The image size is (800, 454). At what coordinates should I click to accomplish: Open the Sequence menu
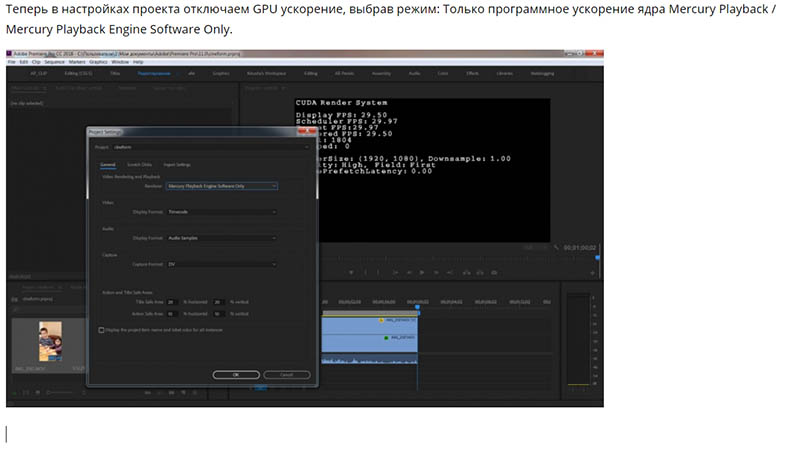click(x=54, y=62)
